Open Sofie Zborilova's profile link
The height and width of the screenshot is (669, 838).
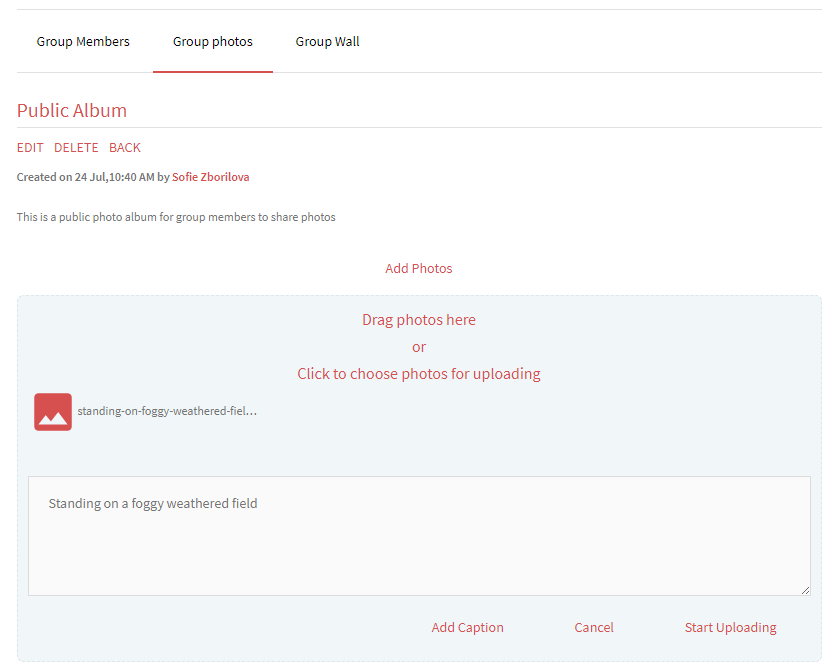210,177
